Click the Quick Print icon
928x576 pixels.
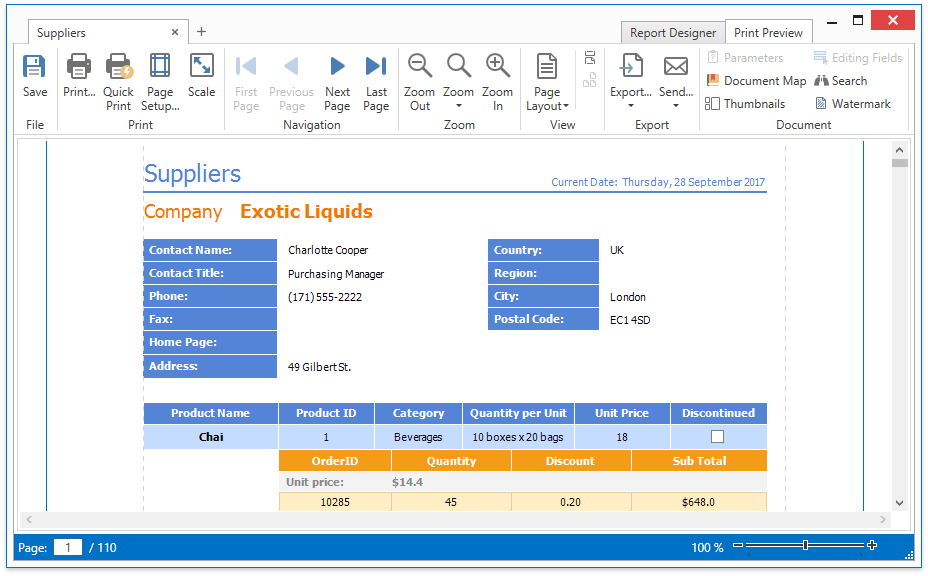pyautogui.click(x=119, y=76)
